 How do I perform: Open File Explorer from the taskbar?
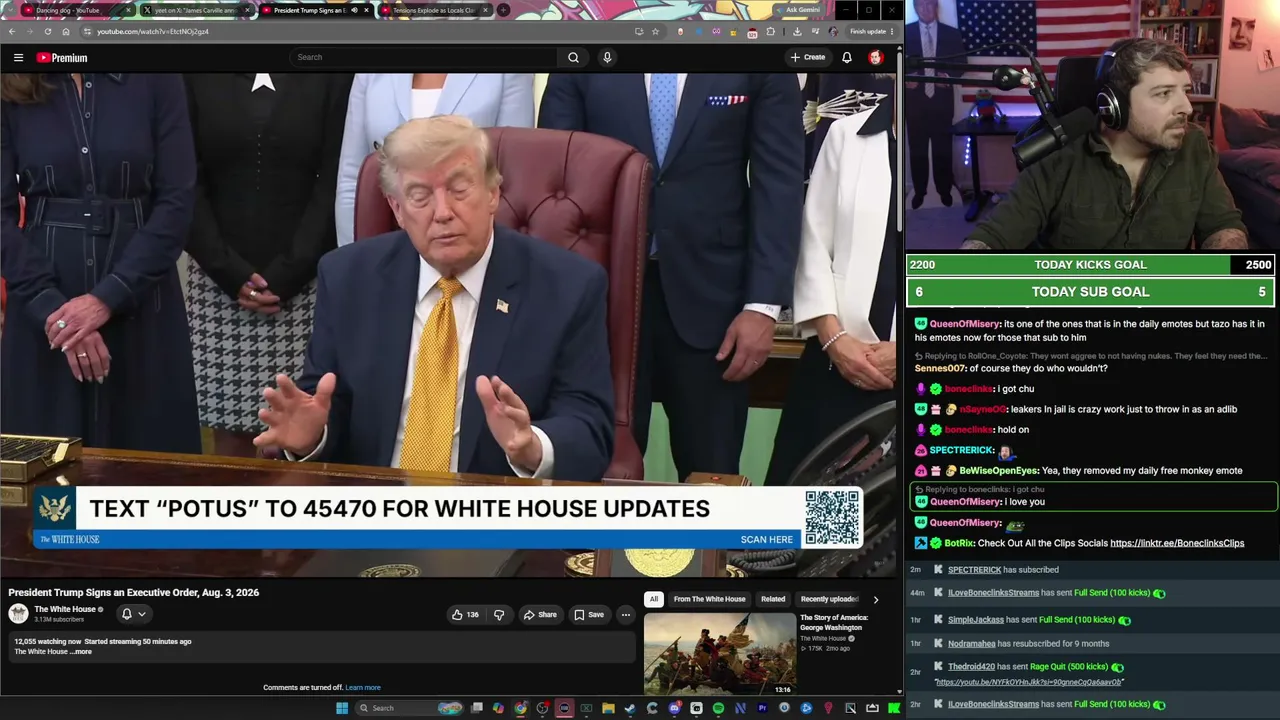point(608,708)
